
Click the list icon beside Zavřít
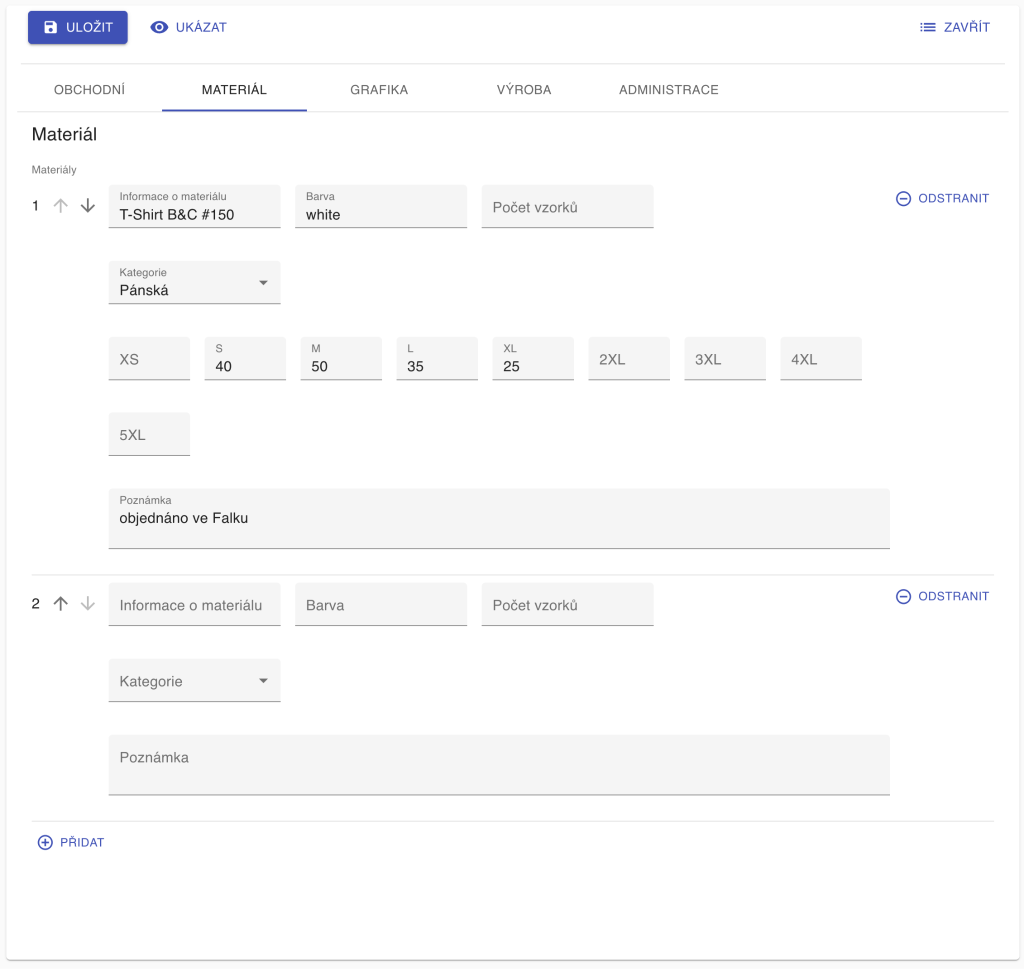(928, 28)
